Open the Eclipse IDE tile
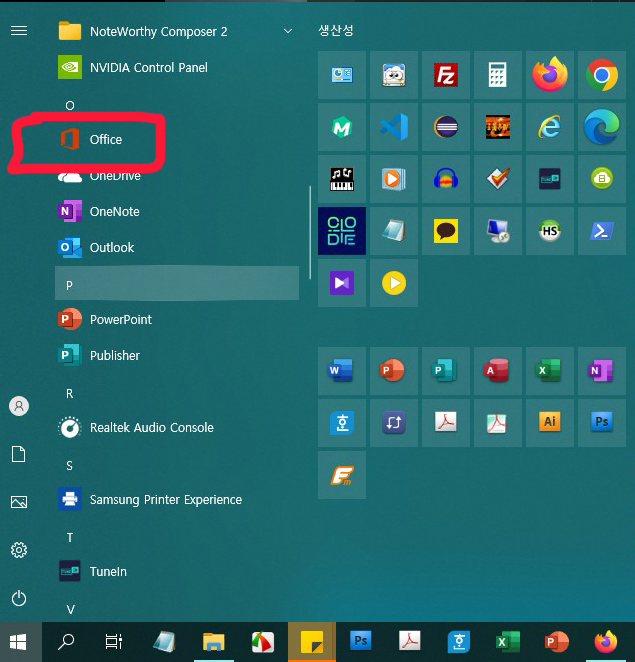 [446, 127]
